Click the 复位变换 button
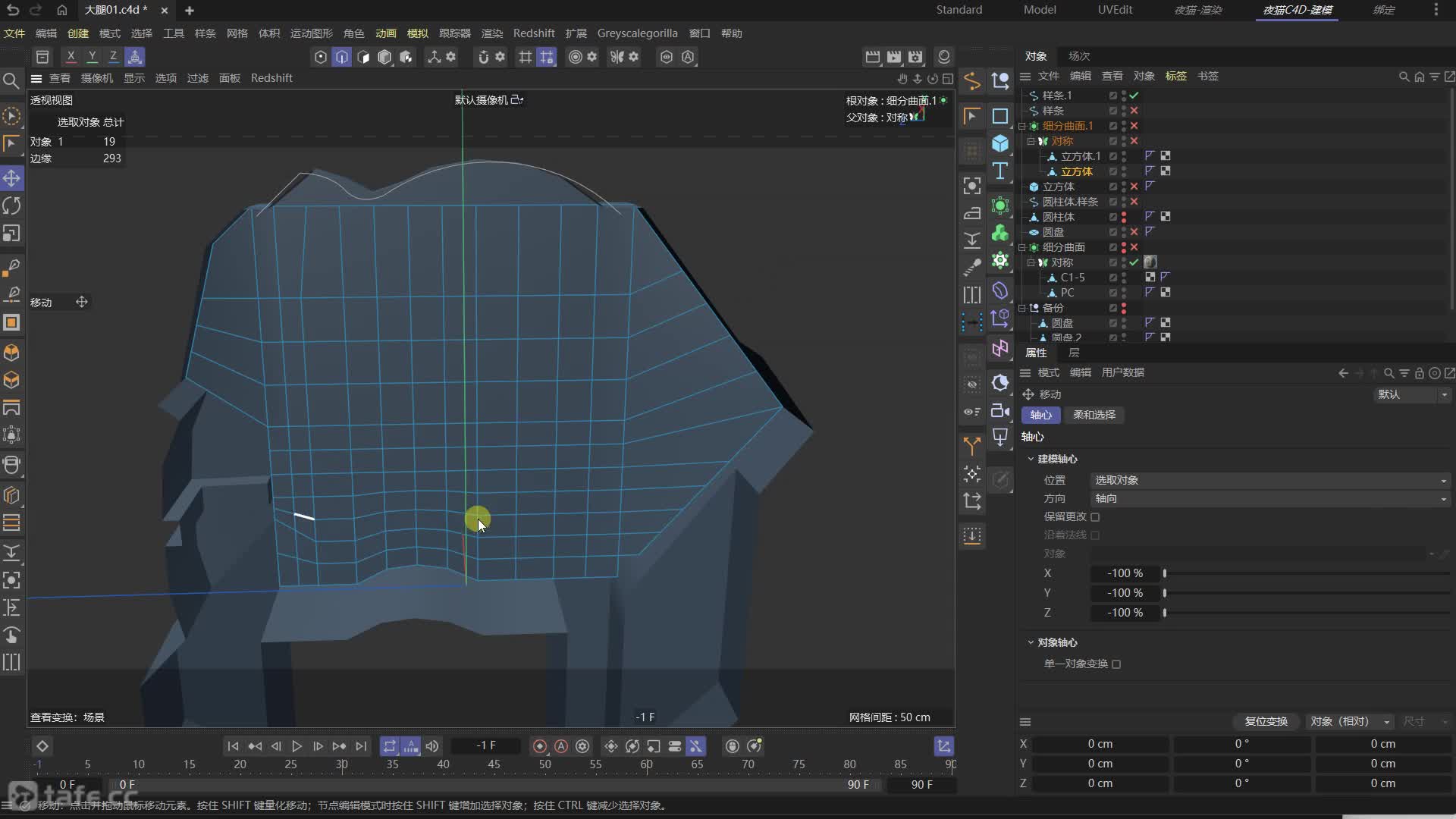 click(1266, 721)
